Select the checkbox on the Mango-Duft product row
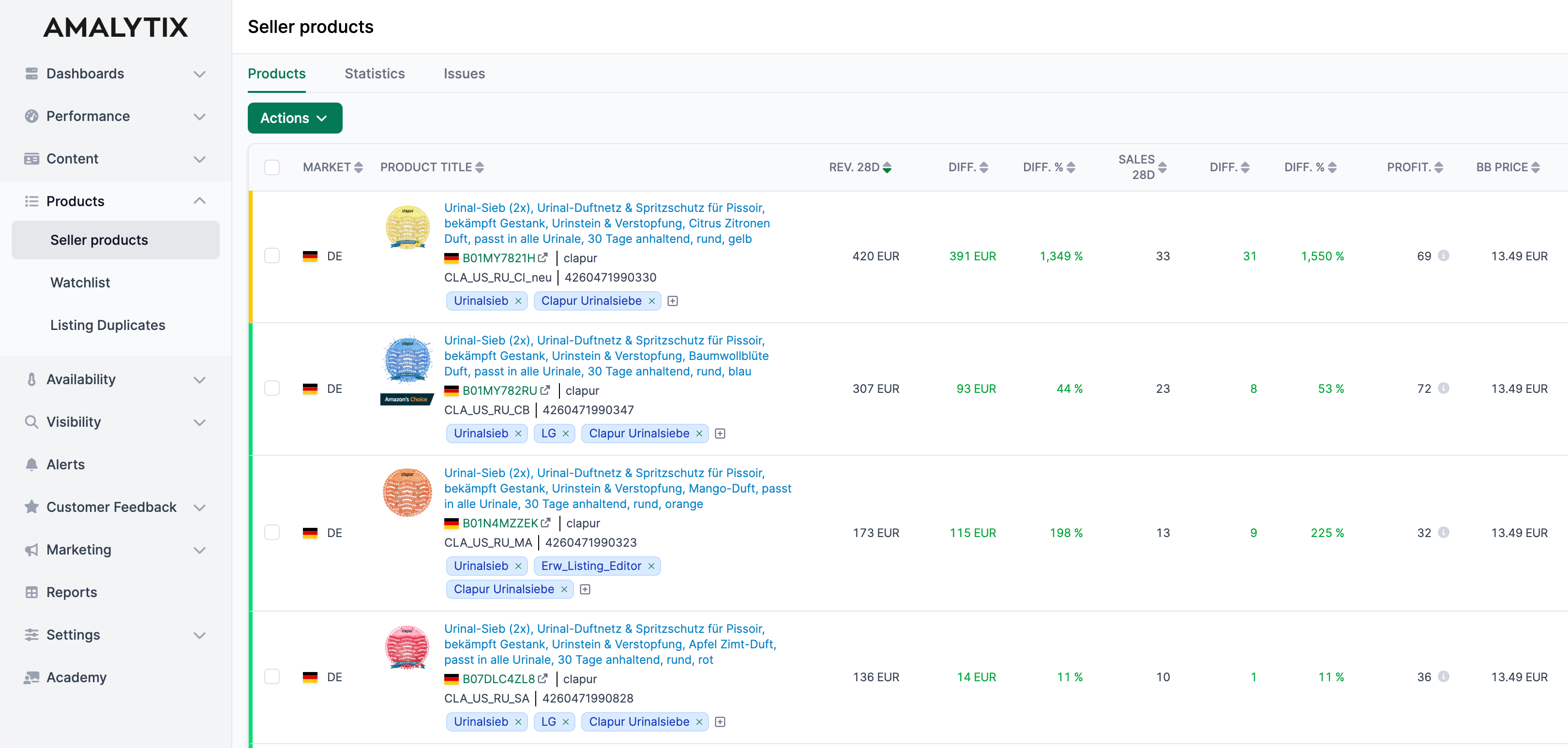 [272, 533]
